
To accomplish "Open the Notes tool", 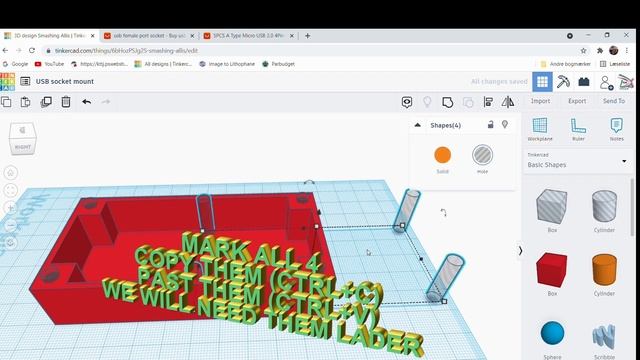I will point(616,129).
